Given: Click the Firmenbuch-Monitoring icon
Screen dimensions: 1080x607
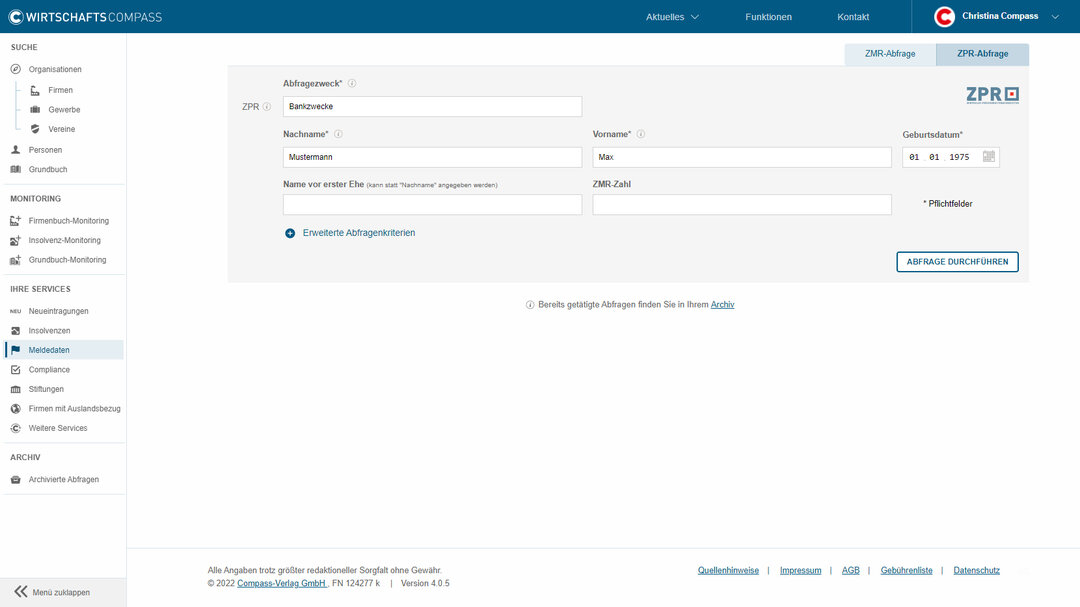Looking at the screenshot, I should (16, 220).
